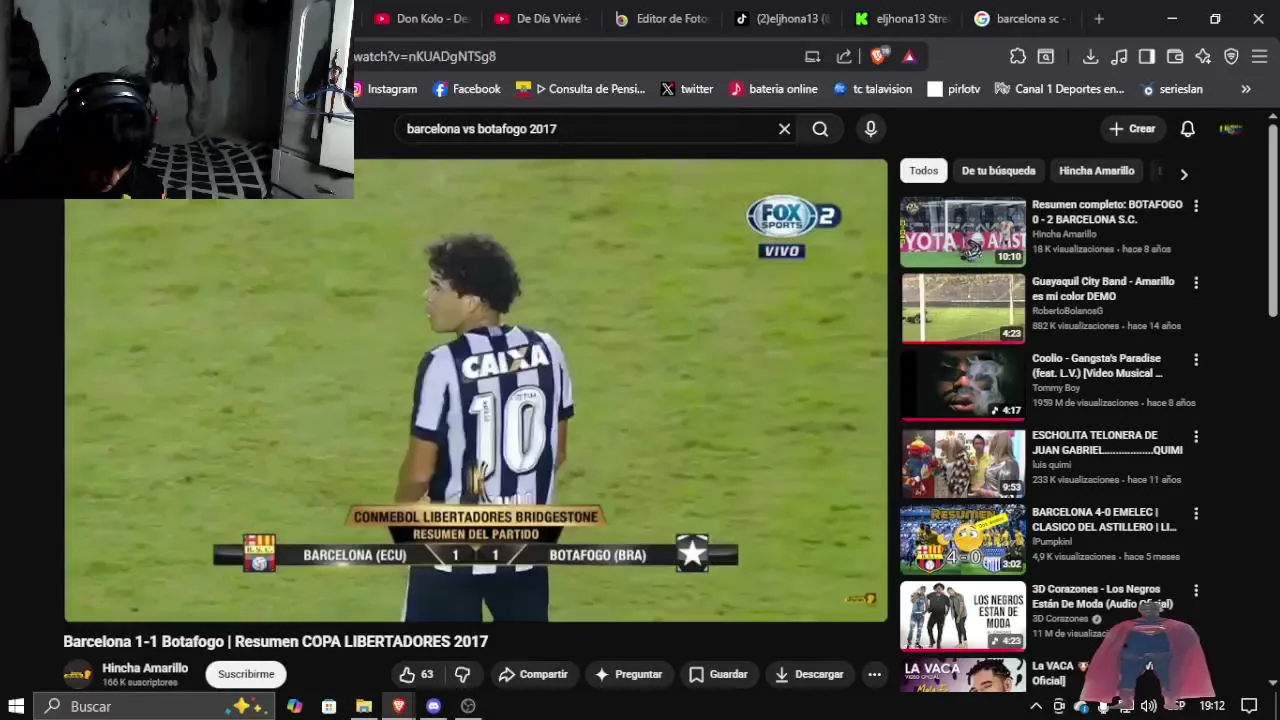Toggle the browser sidebar panel

(x=1147, y=56)
